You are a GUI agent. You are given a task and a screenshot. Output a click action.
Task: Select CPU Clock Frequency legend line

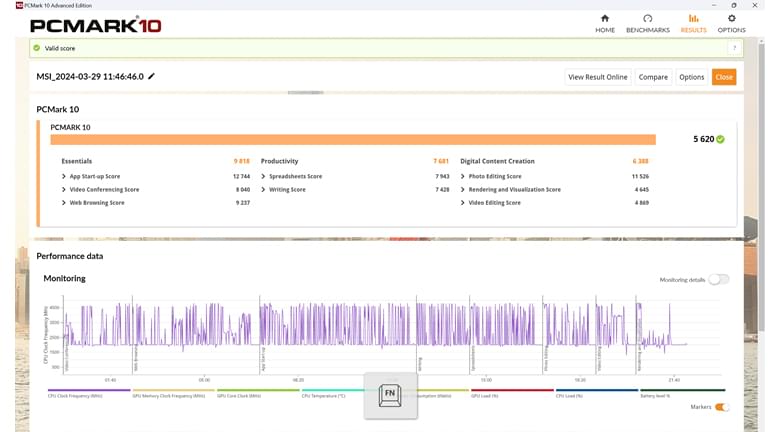[89, 390]
